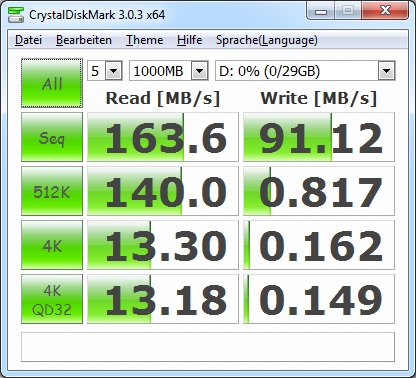Select 4K read result 13.30
The height and width of the screenshot is (378, 416).
click(163, 245)
